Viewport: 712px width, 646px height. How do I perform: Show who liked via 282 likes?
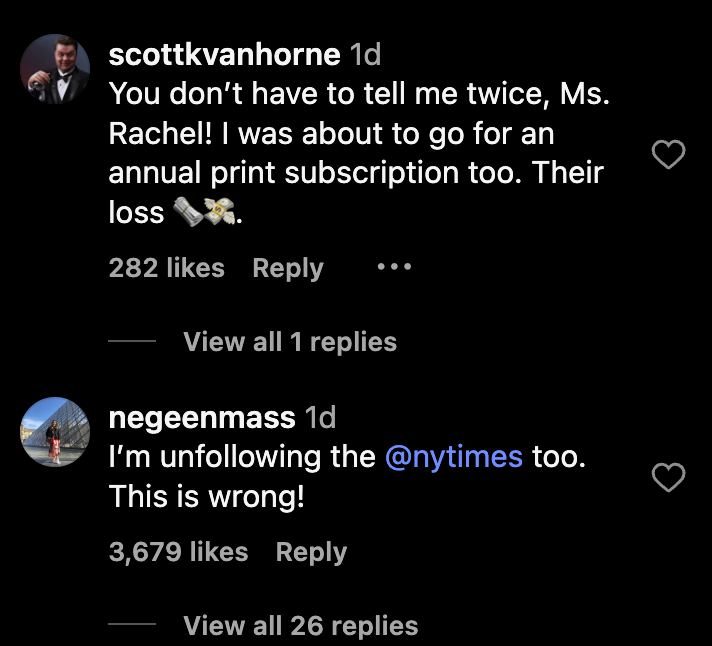pos(167,268)
